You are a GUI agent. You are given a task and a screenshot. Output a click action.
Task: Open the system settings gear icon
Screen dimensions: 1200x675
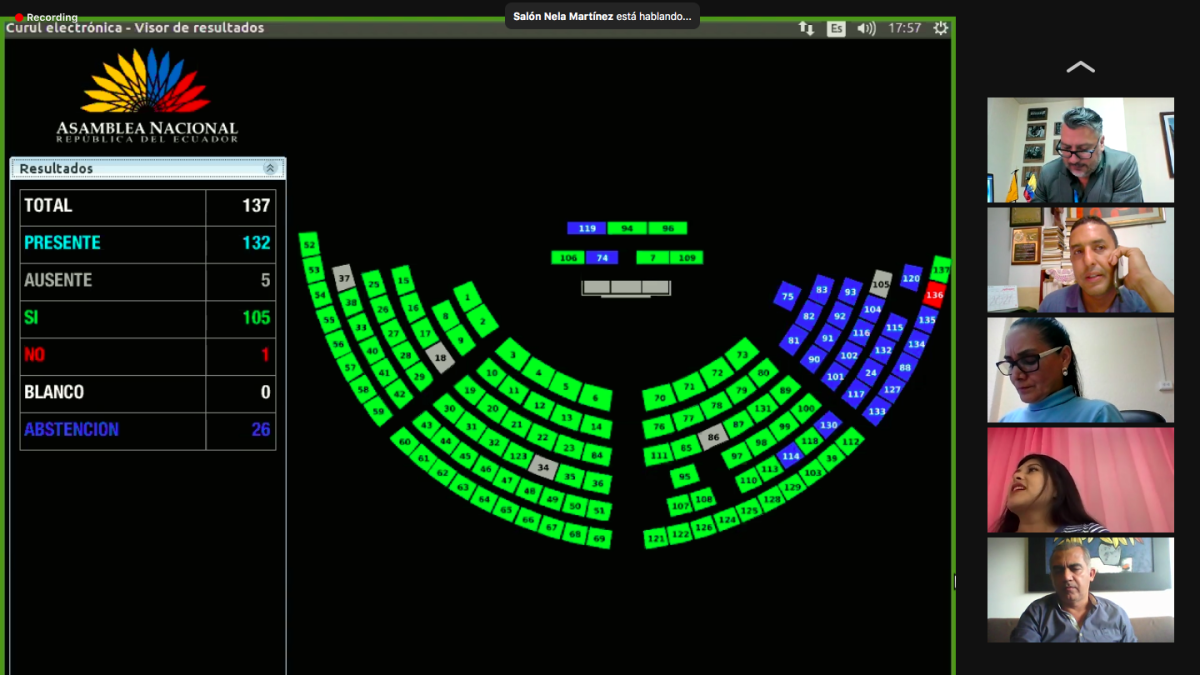click(940, 28)
